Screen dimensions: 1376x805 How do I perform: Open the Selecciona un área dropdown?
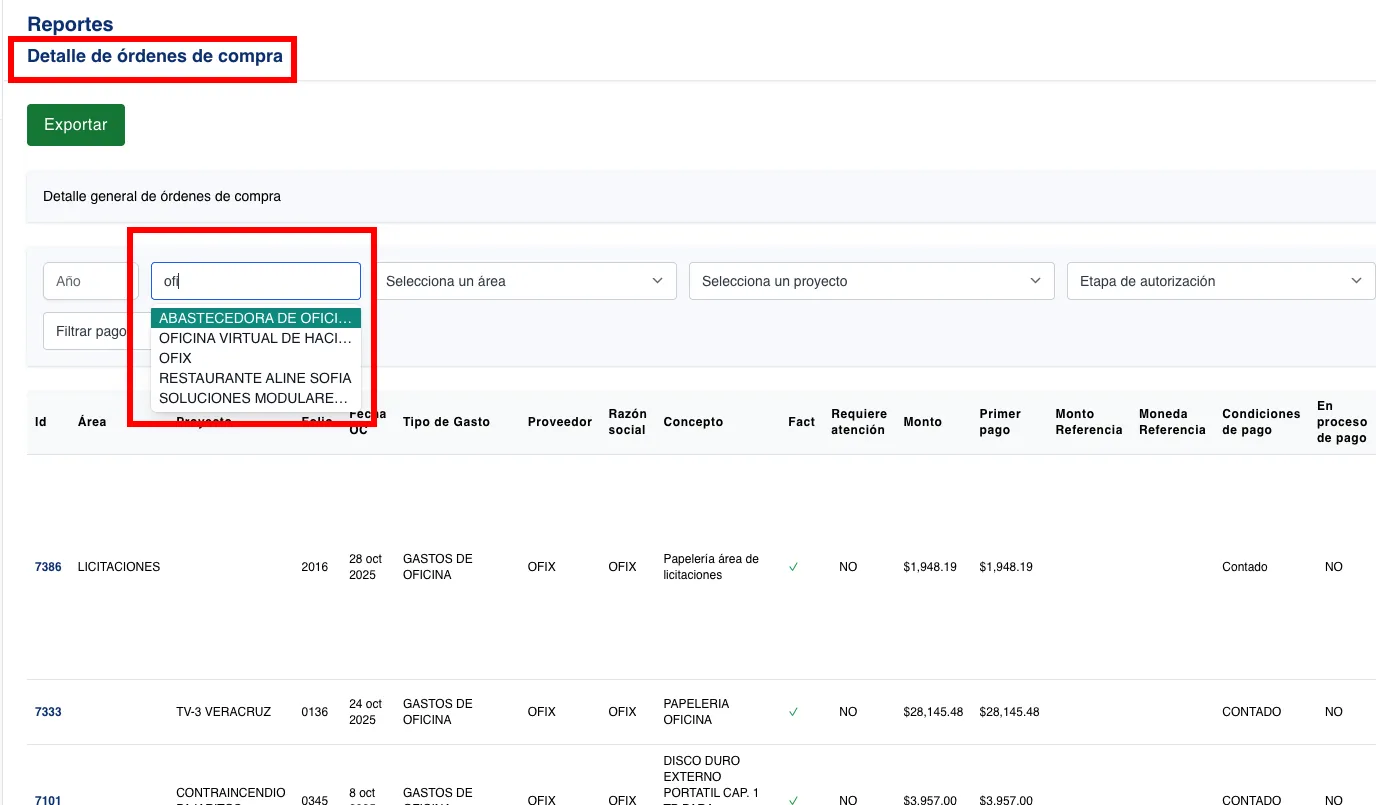[x=525, y=281]
